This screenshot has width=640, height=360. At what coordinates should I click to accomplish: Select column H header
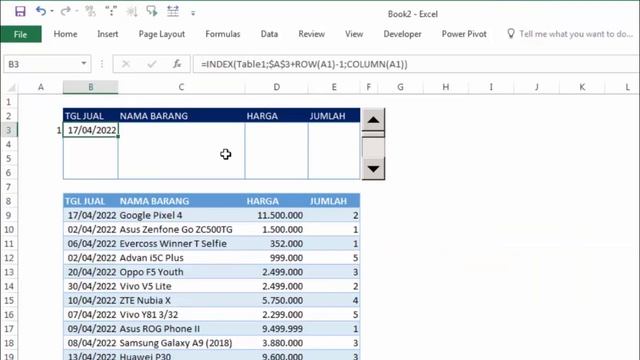pos(446,87)
